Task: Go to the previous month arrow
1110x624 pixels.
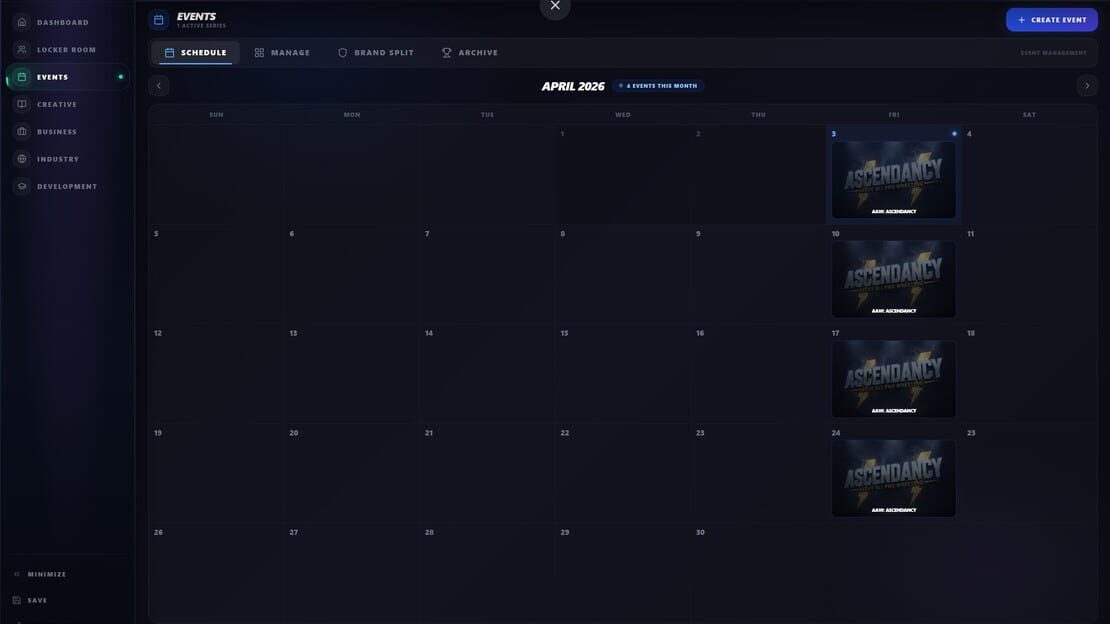Action: 159,86
